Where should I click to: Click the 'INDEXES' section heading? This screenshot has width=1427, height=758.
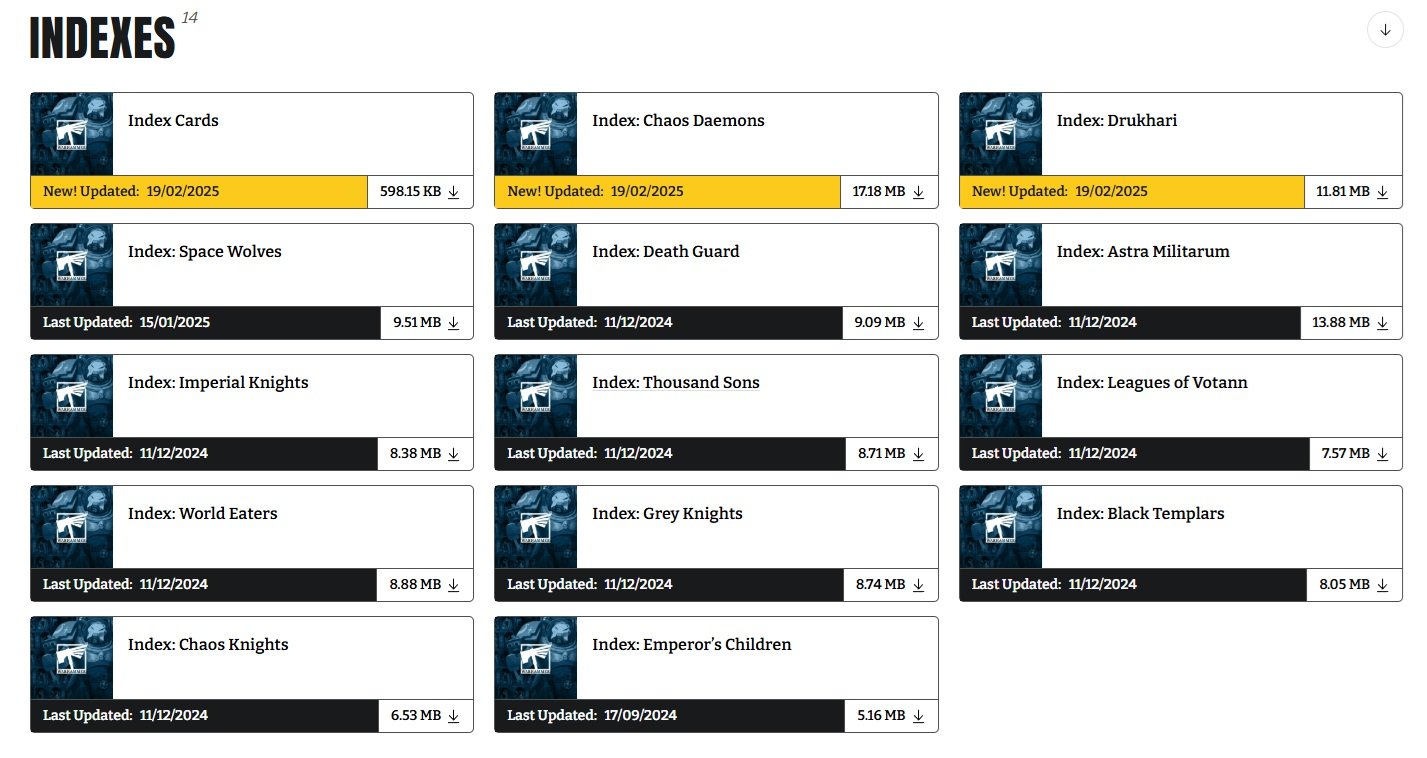click(103, 38)
